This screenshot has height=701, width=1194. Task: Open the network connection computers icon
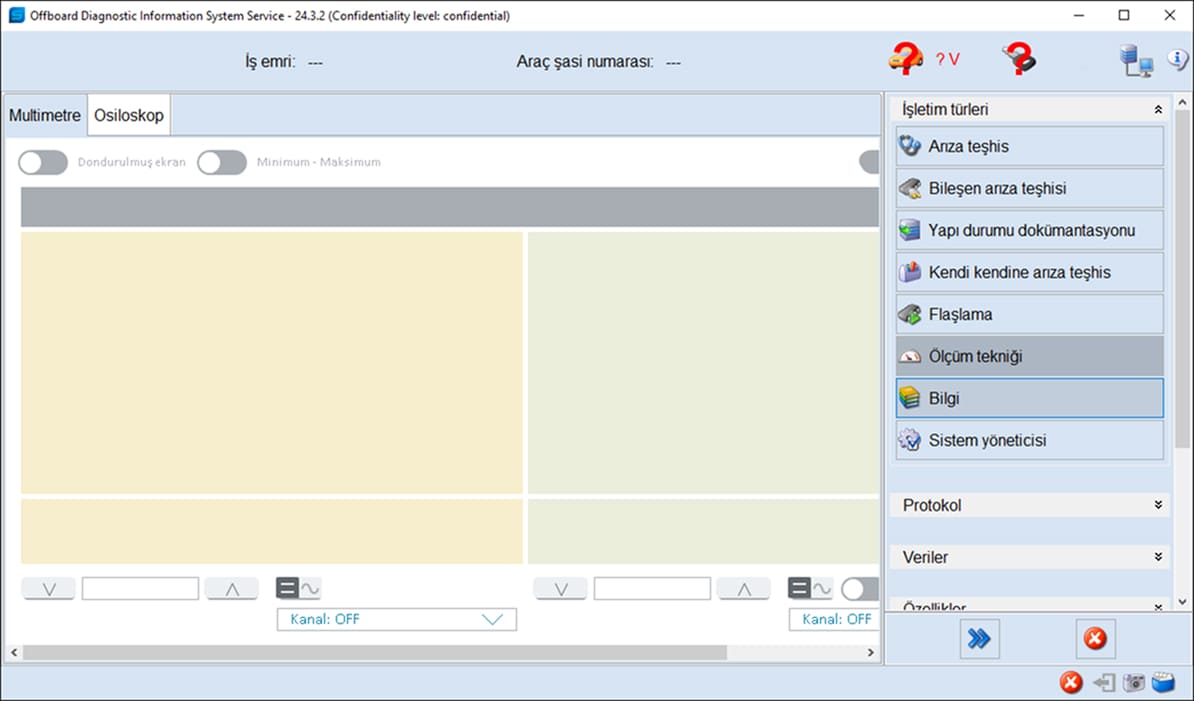[x=1136, y=61]
